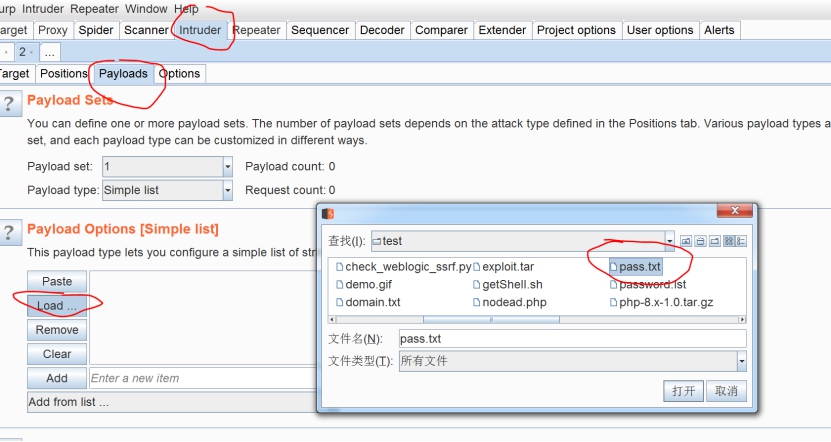Click the horizontal scrollbar thumb in file list
Viewport: 831px width, 442px height.
click(491, 320)
